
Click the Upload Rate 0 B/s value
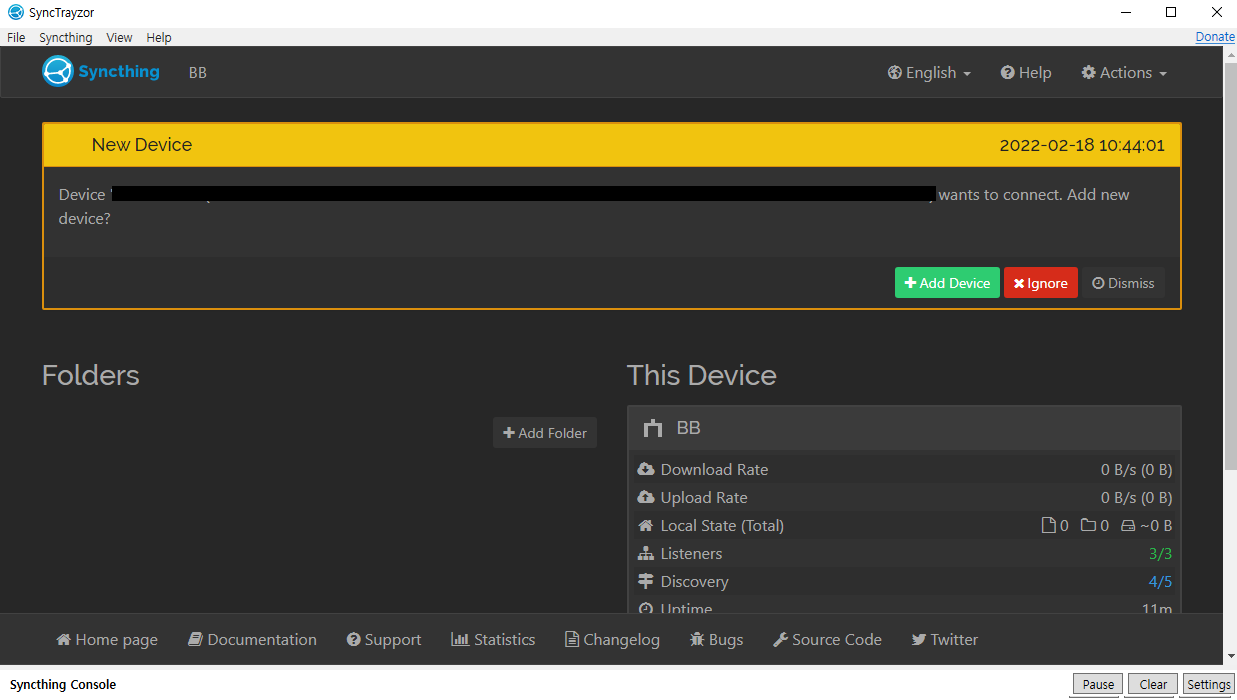pyautogui.click(x=1137, y=497)
